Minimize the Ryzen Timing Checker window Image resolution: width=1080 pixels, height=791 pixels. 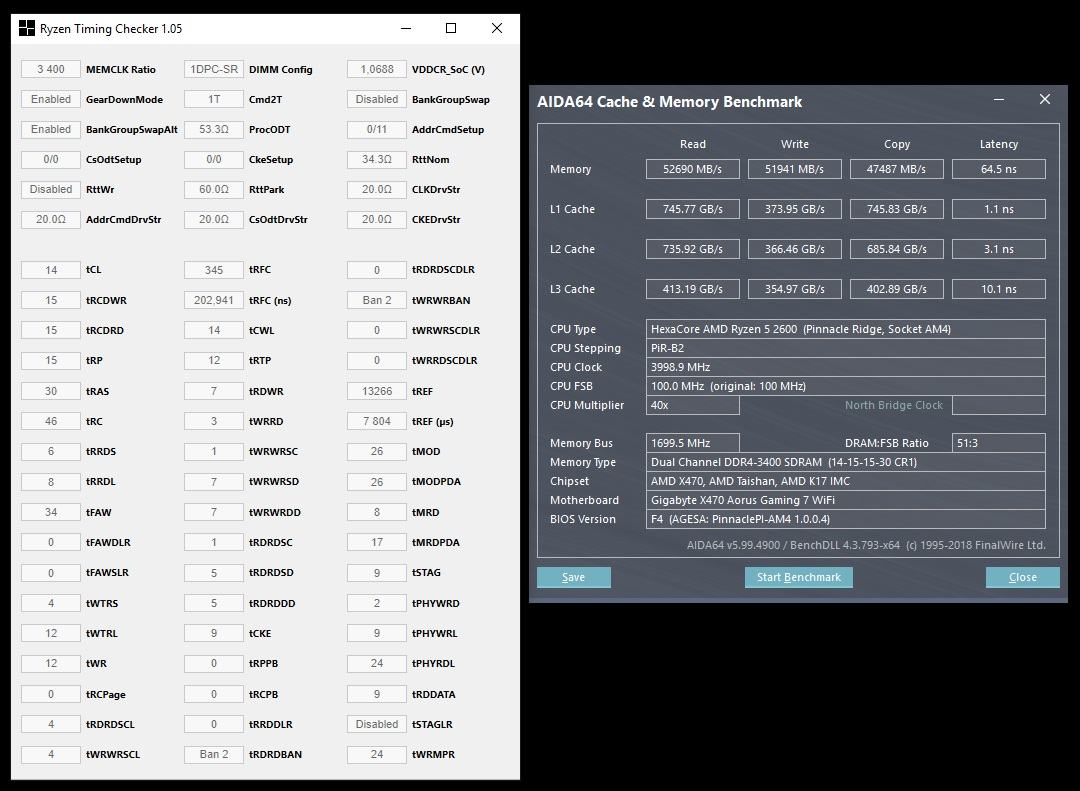(x=406, y=28)
